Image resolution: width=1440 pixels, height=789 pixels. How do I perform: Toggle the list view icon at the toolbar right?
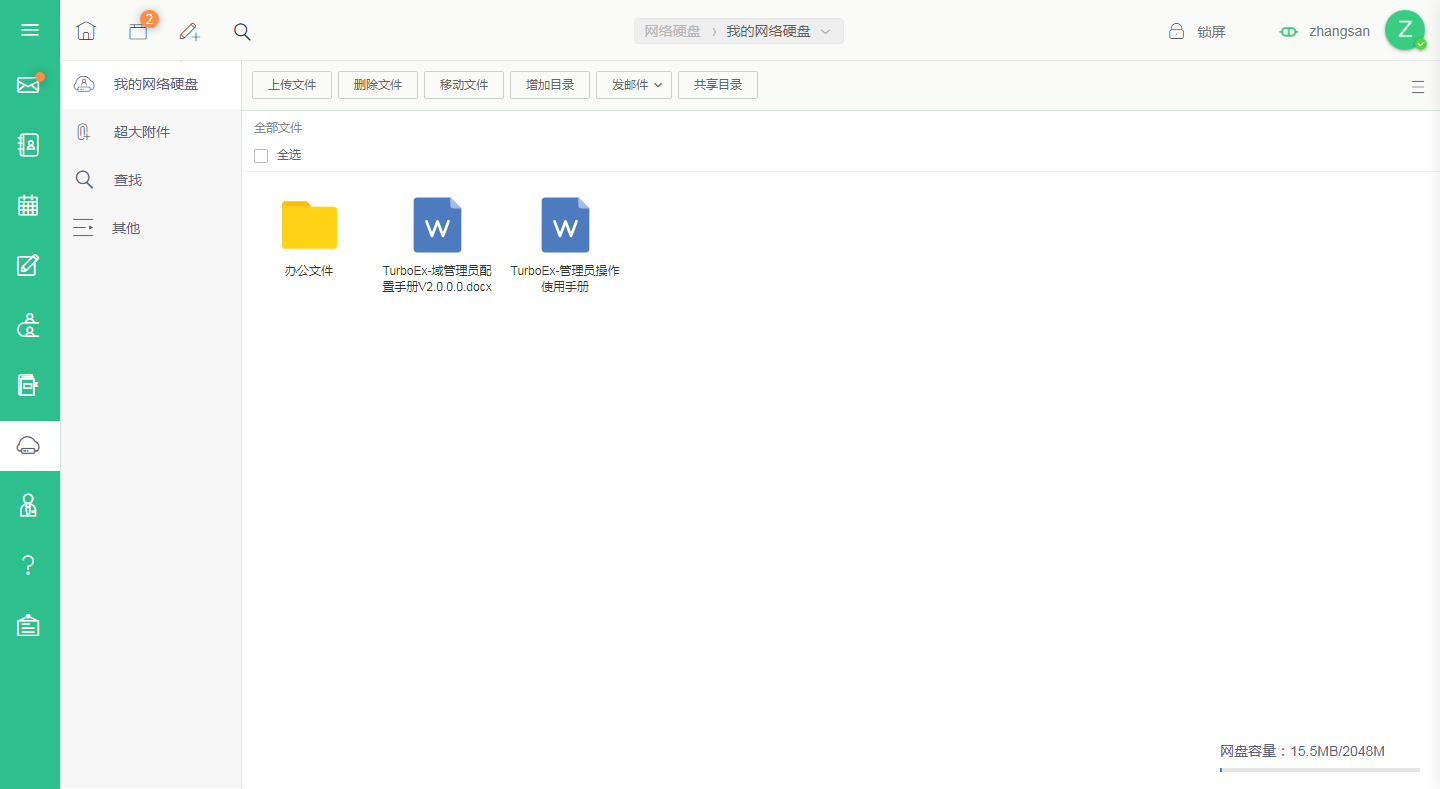coord(1418,87)
